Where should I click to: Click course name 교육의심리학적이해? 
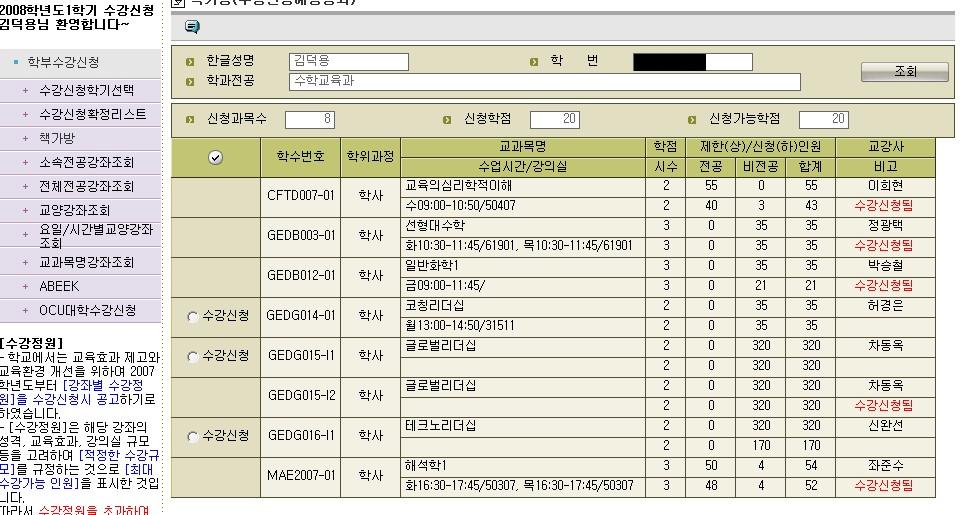click(x=458, y=186)
